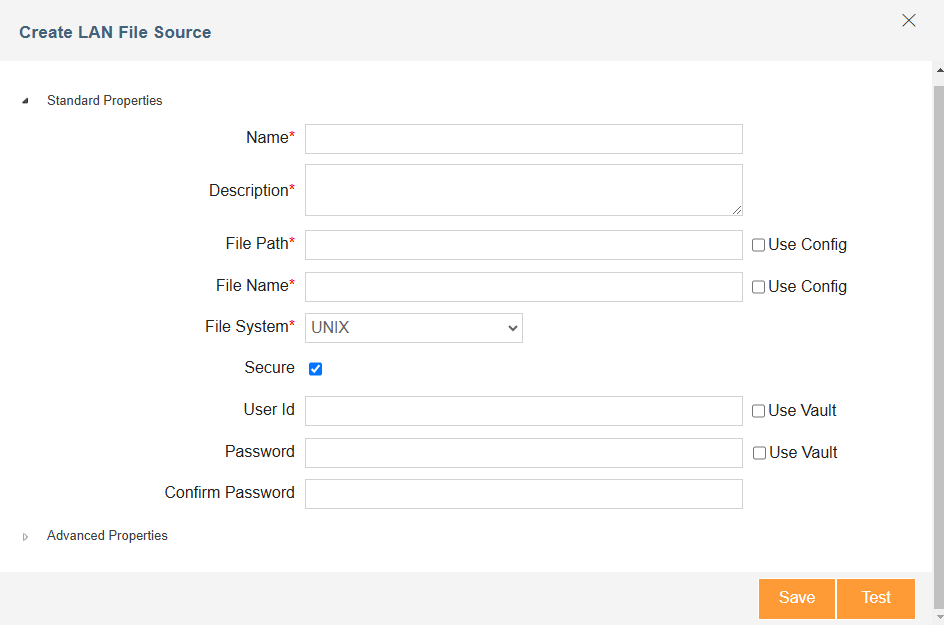
Task: Click the User Id input field
Action: click(524, 411)
